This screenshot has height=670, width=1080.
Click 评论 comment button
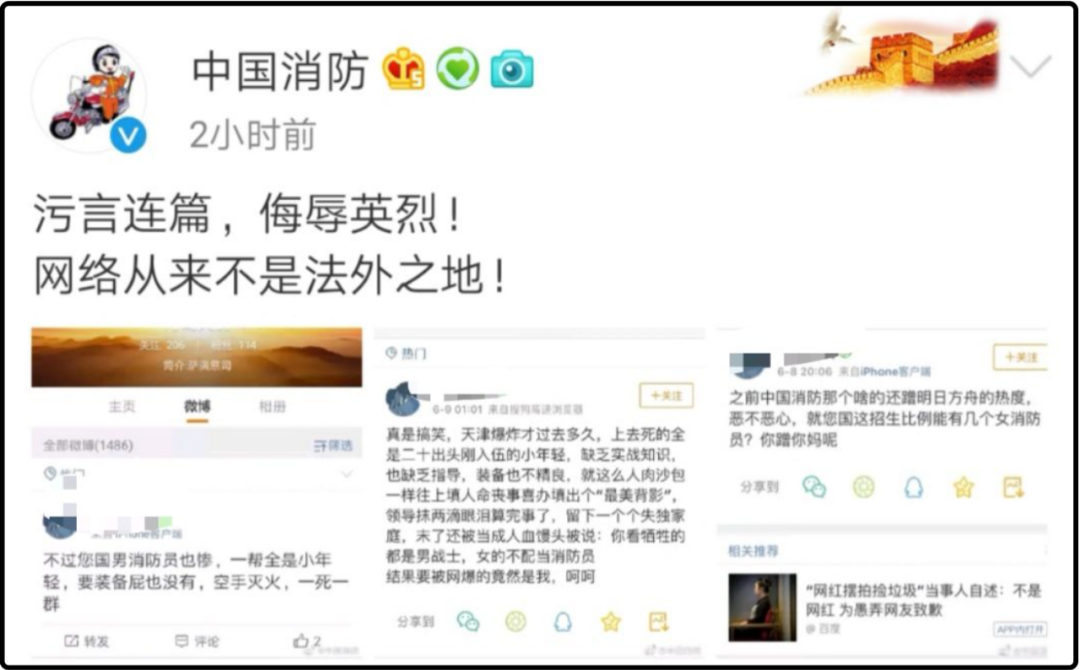tap(197, 641)
